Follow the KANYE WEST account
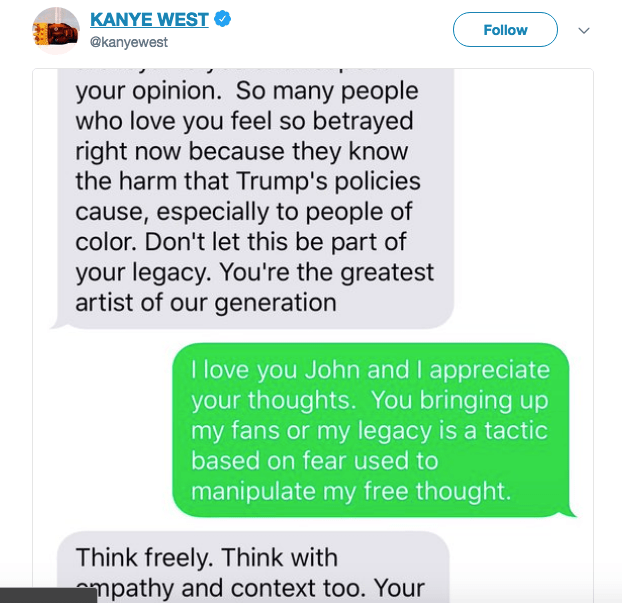The height and width of the screenshot is (603, 622). (505, 30)
